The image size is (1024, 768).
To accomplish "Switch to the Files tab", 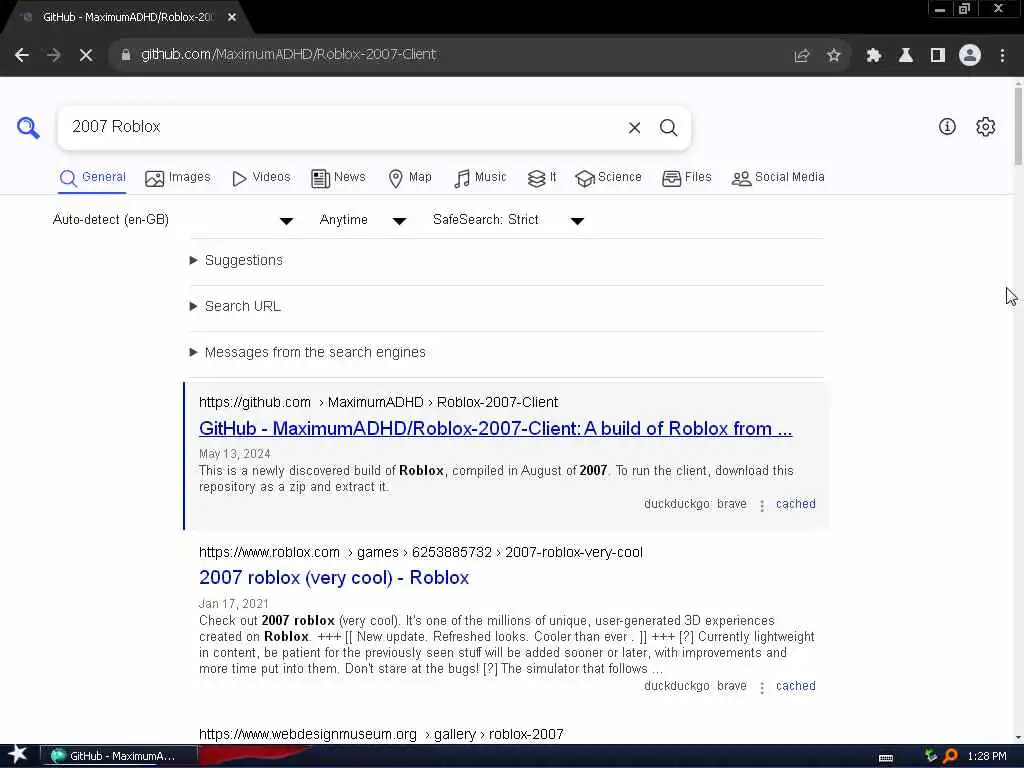I will point(687,178).
